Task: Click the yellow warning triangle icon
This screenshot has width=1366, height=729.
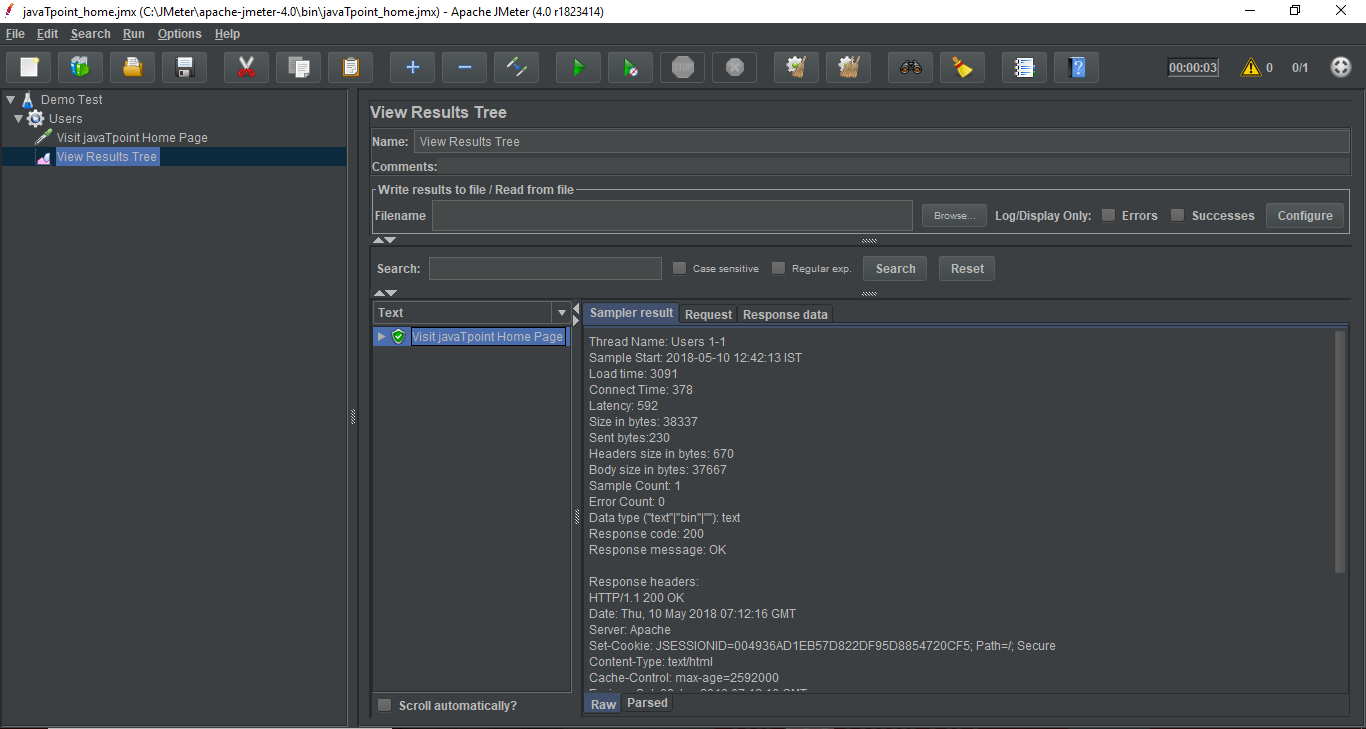Action: point(1250,68)
